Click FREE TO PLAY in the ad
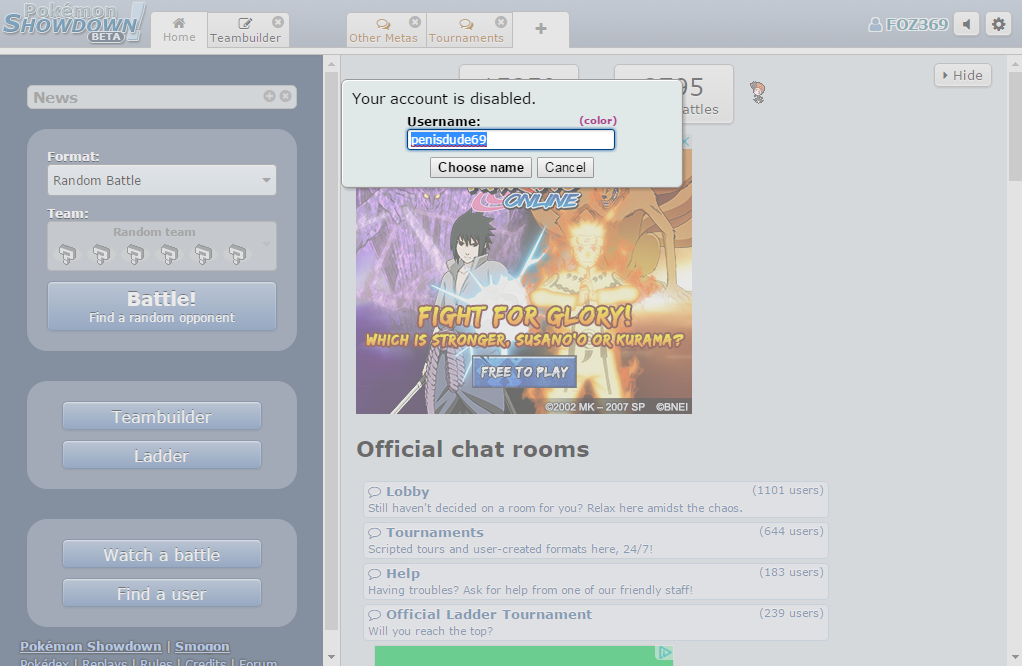 tap(524, 372)
